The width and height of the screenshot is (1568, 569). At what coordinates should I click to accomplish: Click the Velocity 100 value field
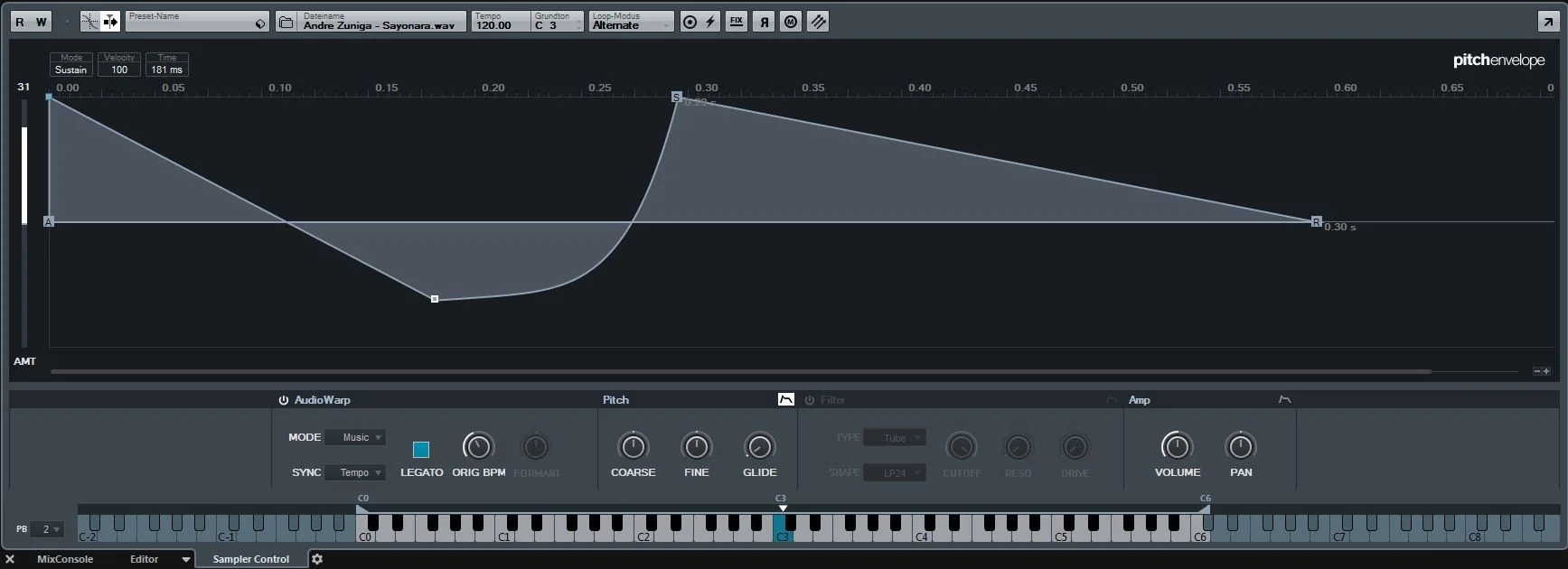tap(119, 65)
